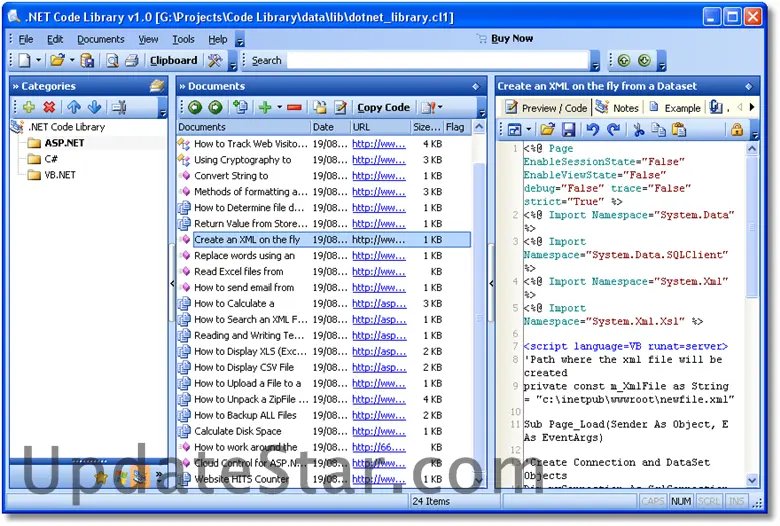Click the paste document icon in Documents toolbar
The width and height of the screenshot is (780, 526).
point(320,107)
